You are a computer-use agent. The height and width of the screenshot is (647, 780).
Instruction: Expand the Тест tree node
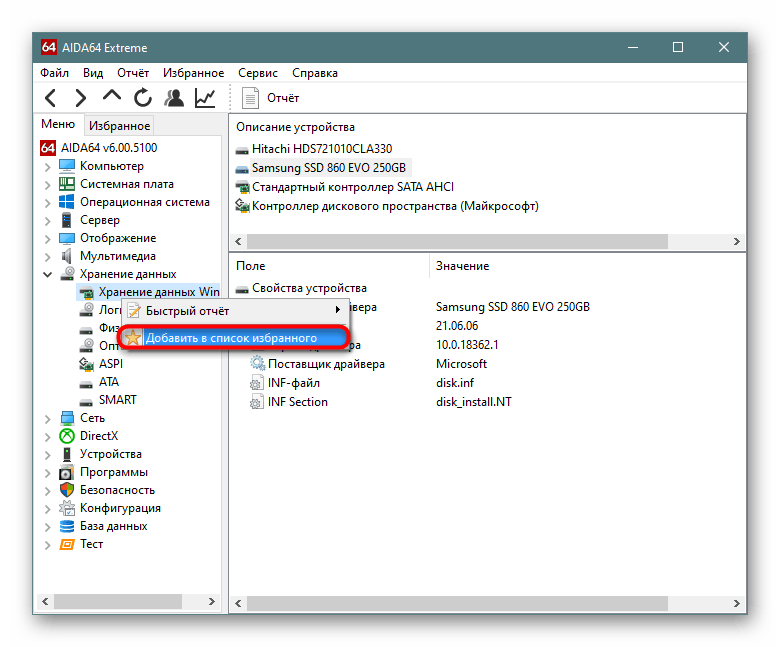pyautogui.click(x=47, y=545)
